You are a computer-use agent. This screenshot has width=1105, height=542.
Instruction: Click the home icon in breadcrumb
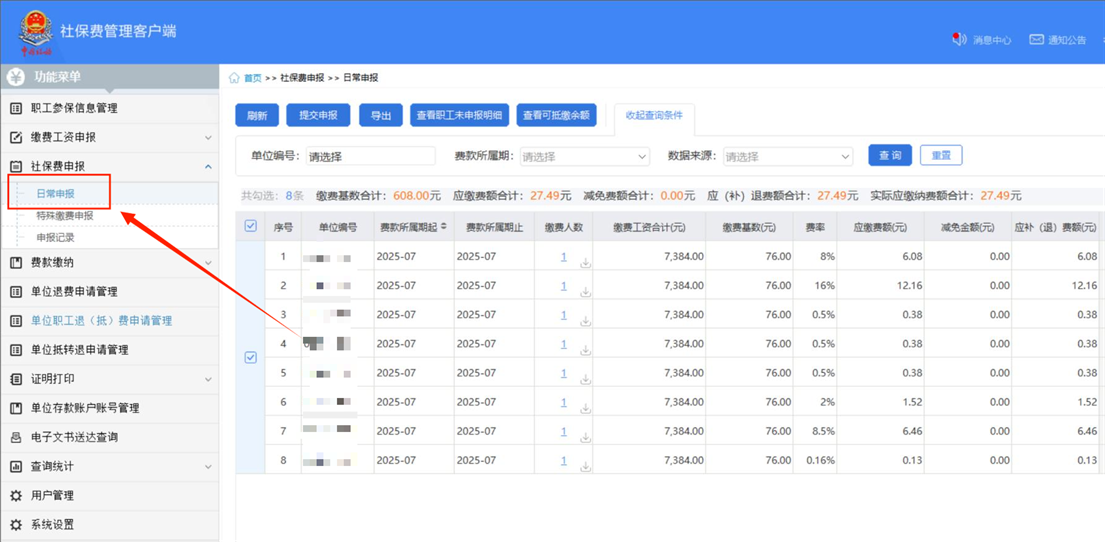coord(235,78)
